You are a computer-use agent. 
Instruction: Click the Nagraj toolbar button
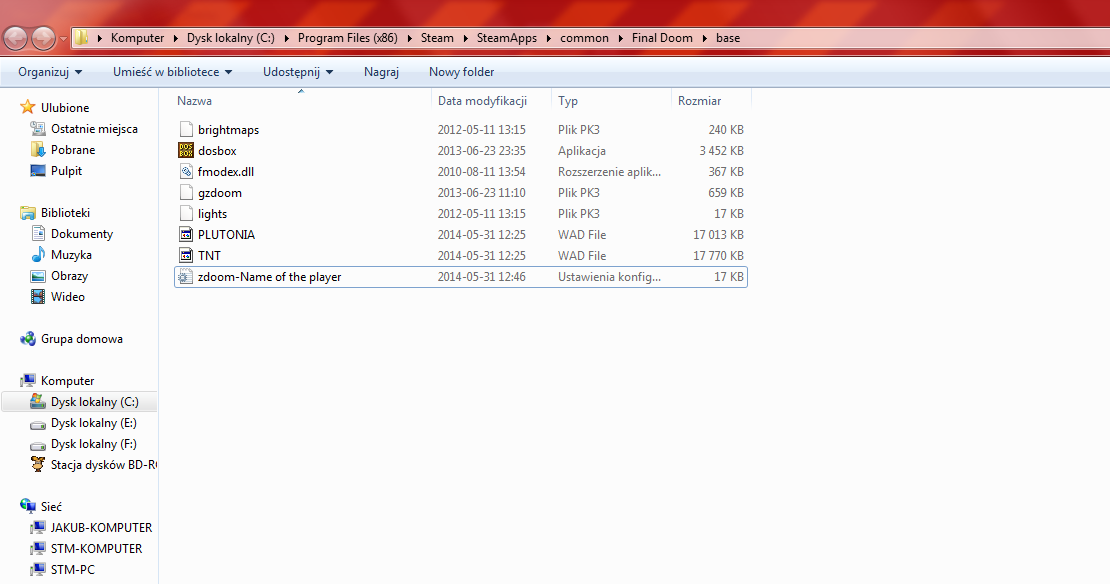point(381,71)
